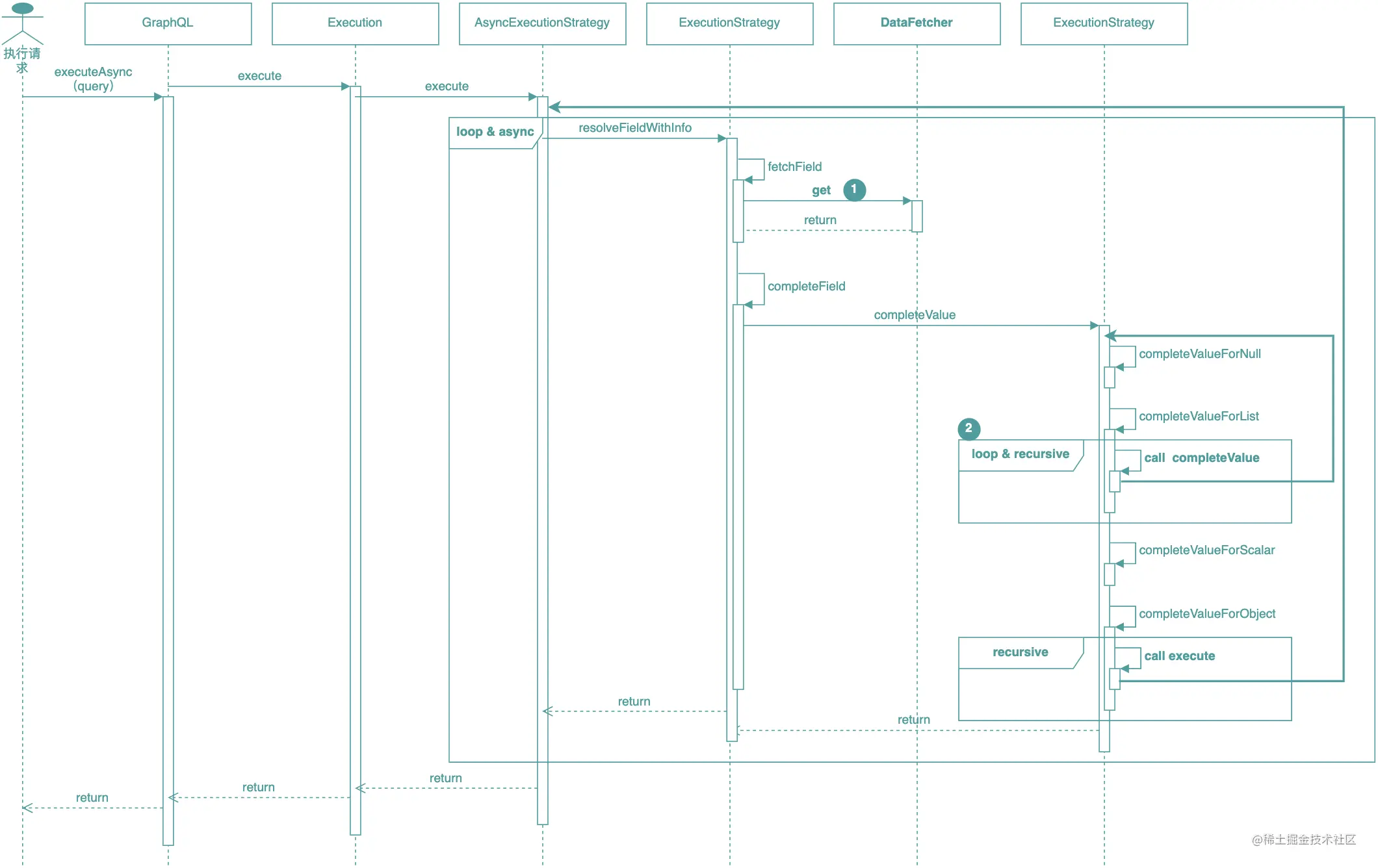Click the completeValueForList label

pyautogui.click(x=1199, y=416)
